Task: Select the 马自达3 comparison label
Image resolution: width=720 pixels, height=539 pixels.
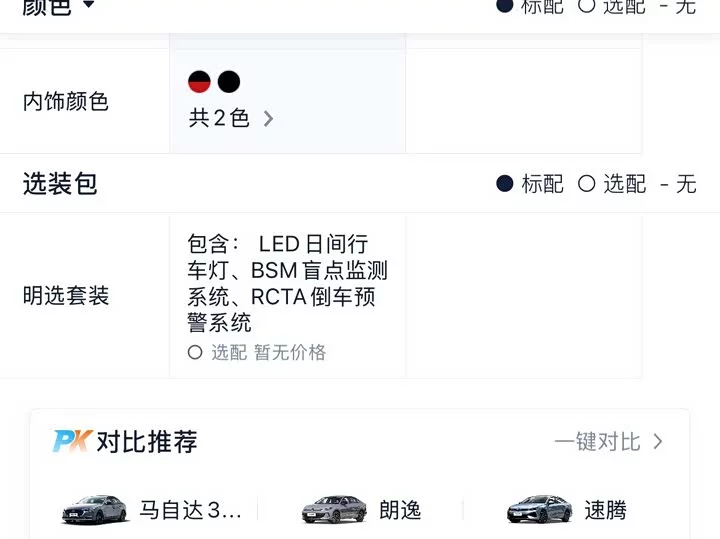Action: 190,510
